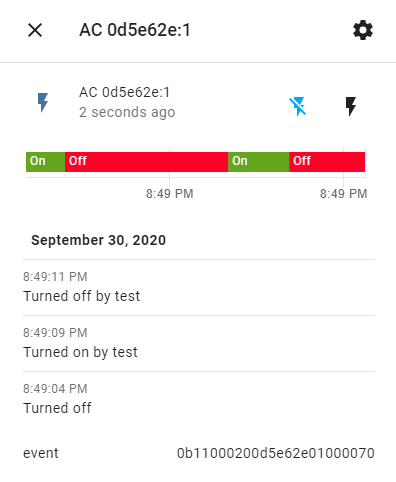Select first green On segment in history bar
Viewport: 396px width, 482px height.
pos(45,162)
